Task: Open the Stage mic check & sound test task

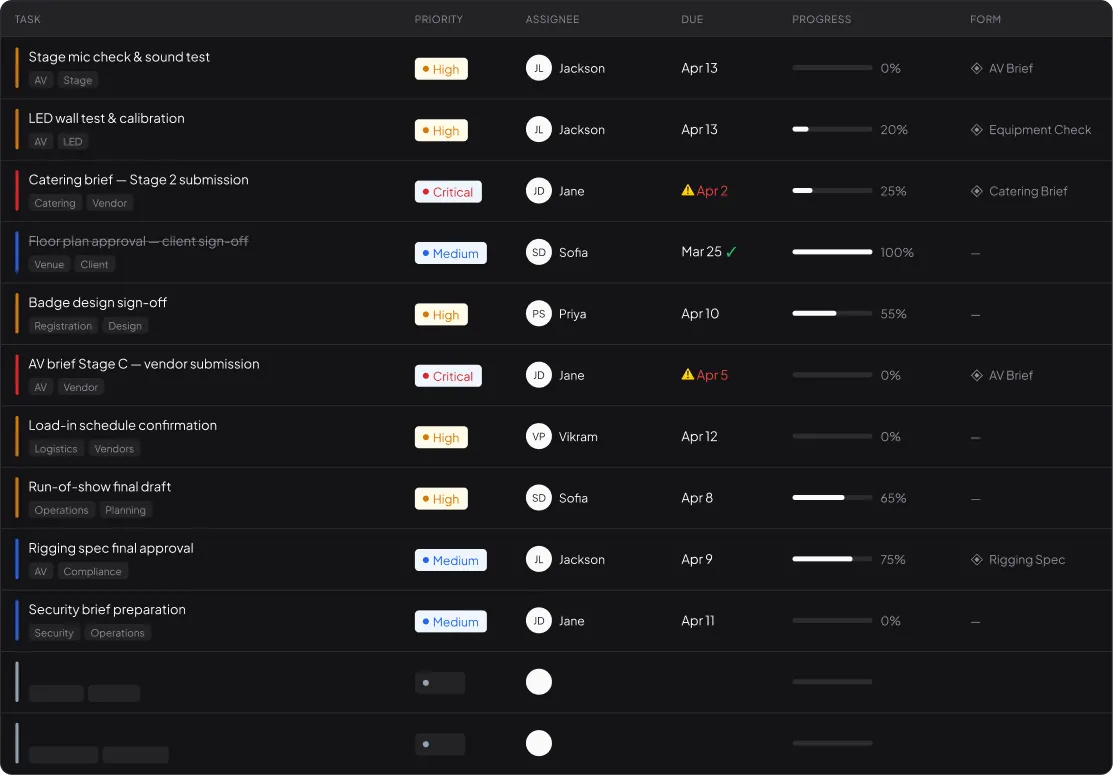Action: point(119,57)
